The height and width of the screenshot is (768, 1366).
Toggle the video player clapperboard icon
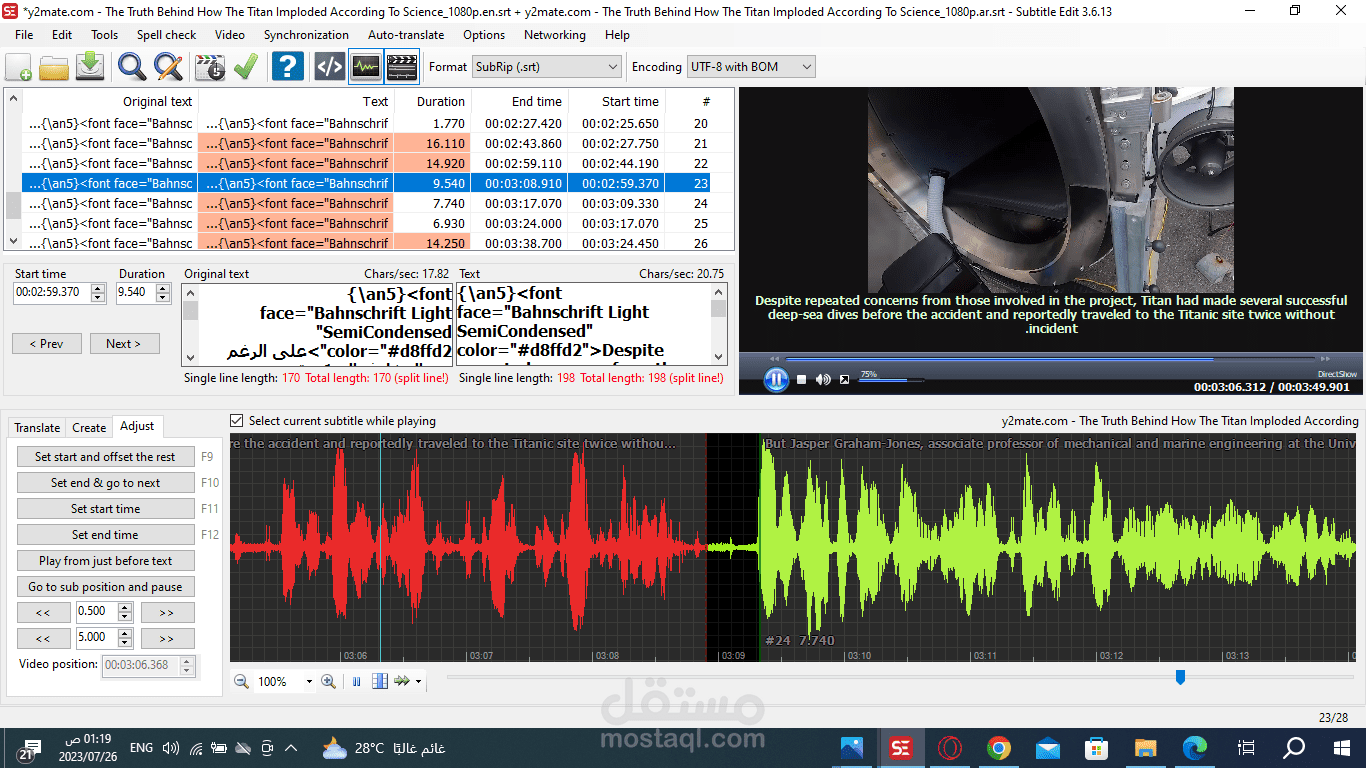pyautogui.click(x=402, y=67)
